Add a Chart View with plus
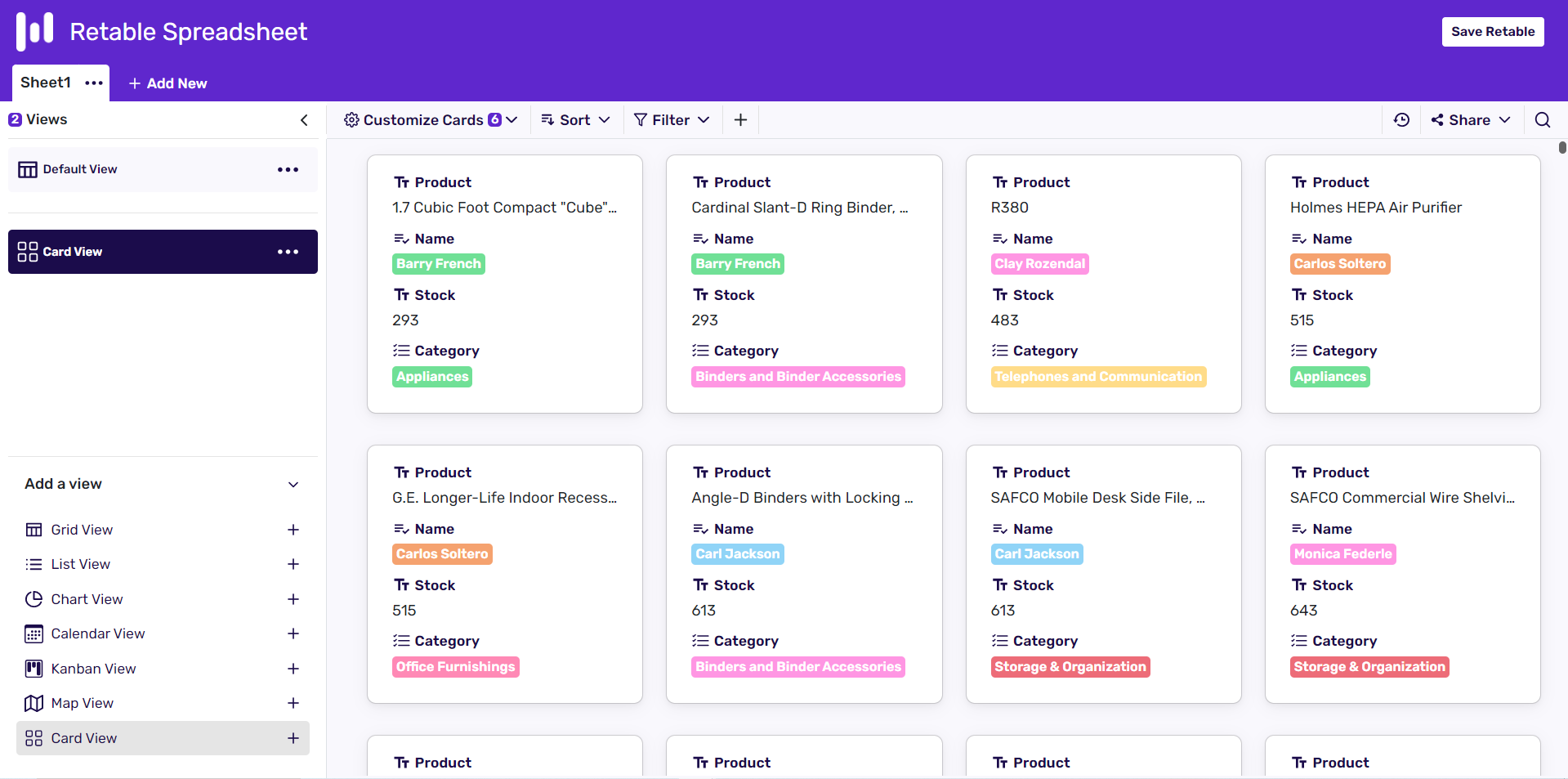The width and height of the screenshot is (1568, 779). [293, 599]
